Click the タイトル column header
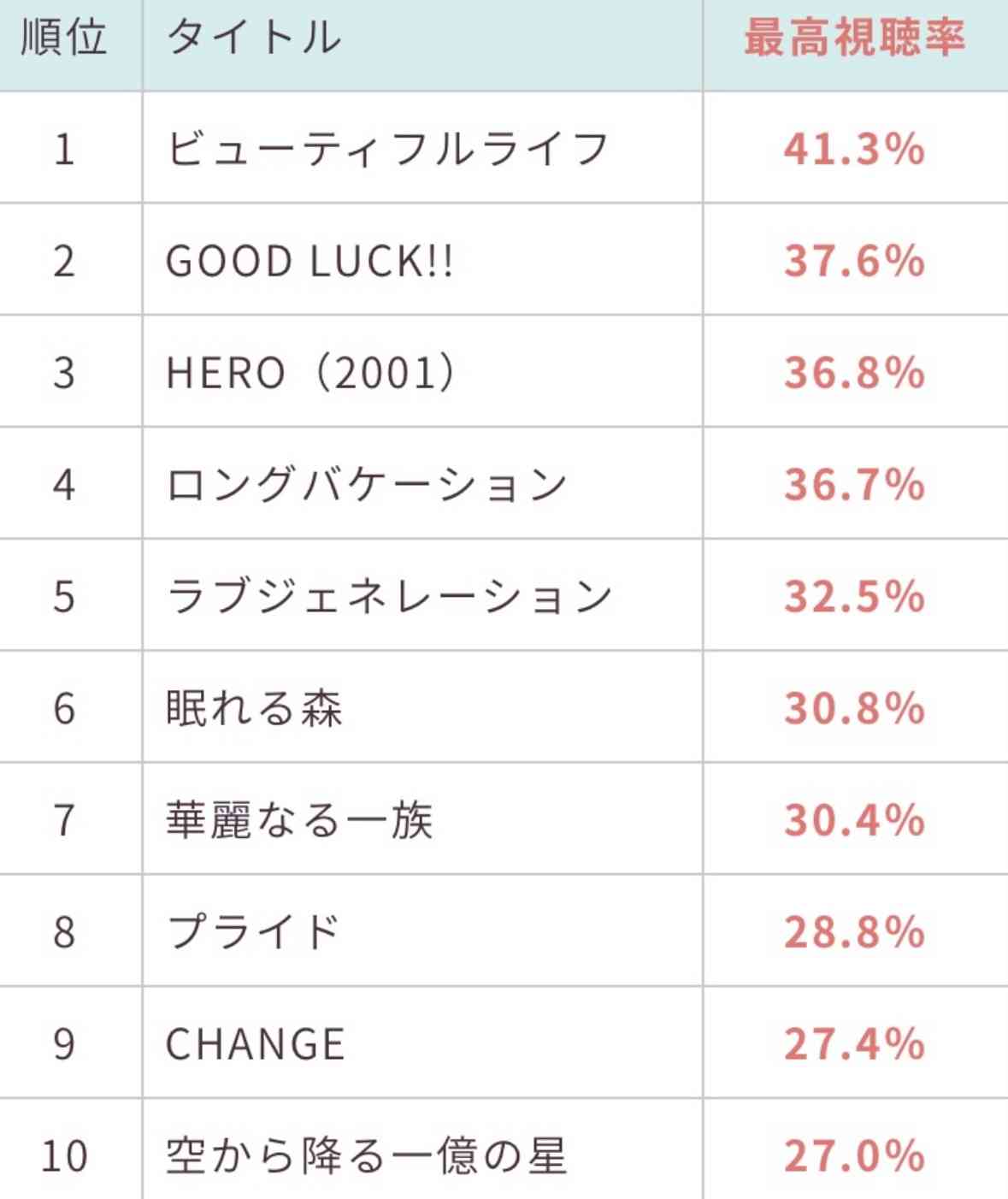The width and height of the screenshot is (1008, 1199). pyautogui.click(x=254, y=38)
